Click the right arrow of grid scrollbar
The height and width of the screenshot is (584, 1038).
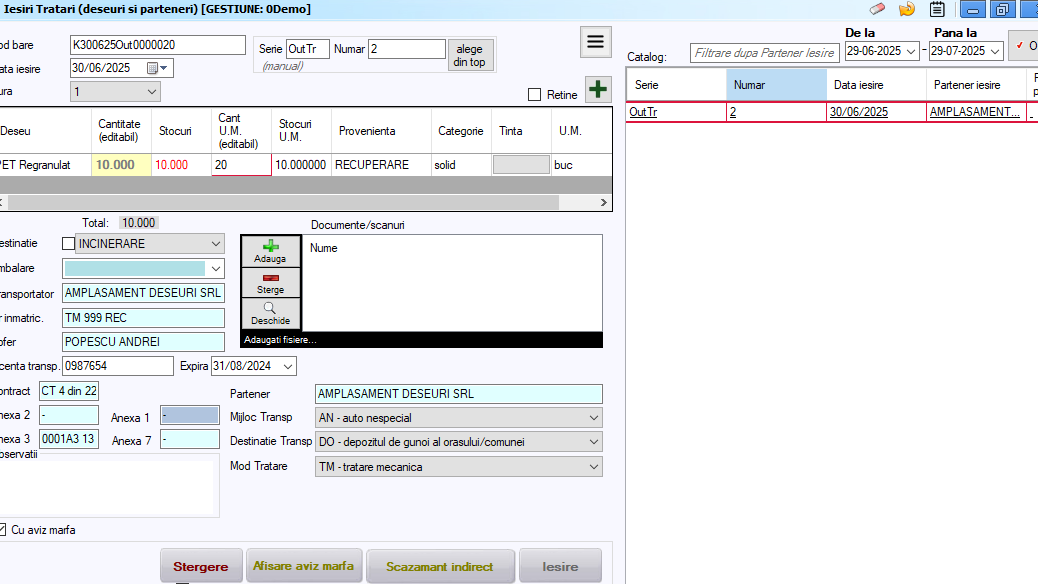pyautogui.click(x=603, y=202)
